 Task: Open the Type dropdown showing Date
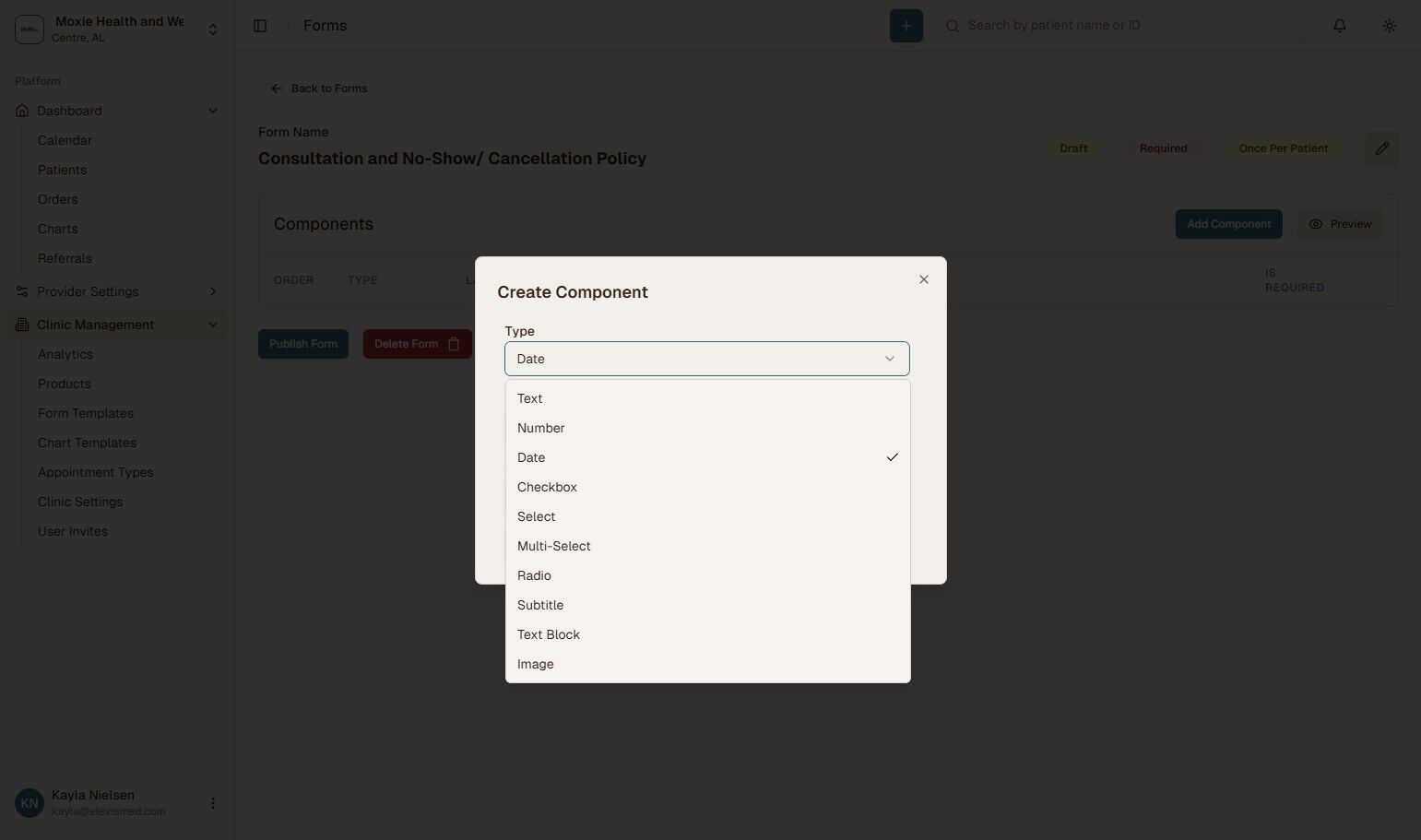coord(706,359)
